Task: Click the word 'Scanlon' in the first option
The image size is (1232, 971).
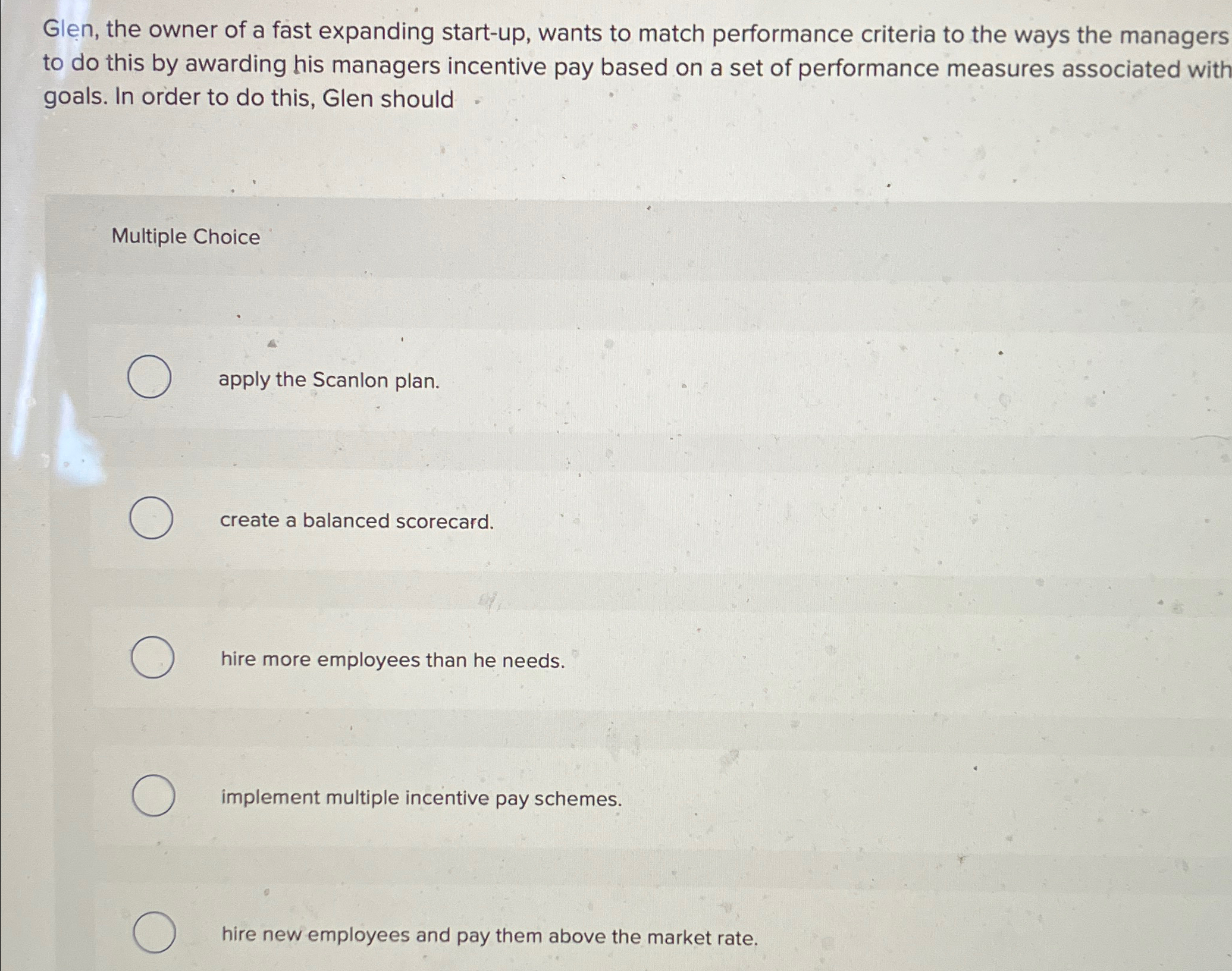Action: coord(350,379)
